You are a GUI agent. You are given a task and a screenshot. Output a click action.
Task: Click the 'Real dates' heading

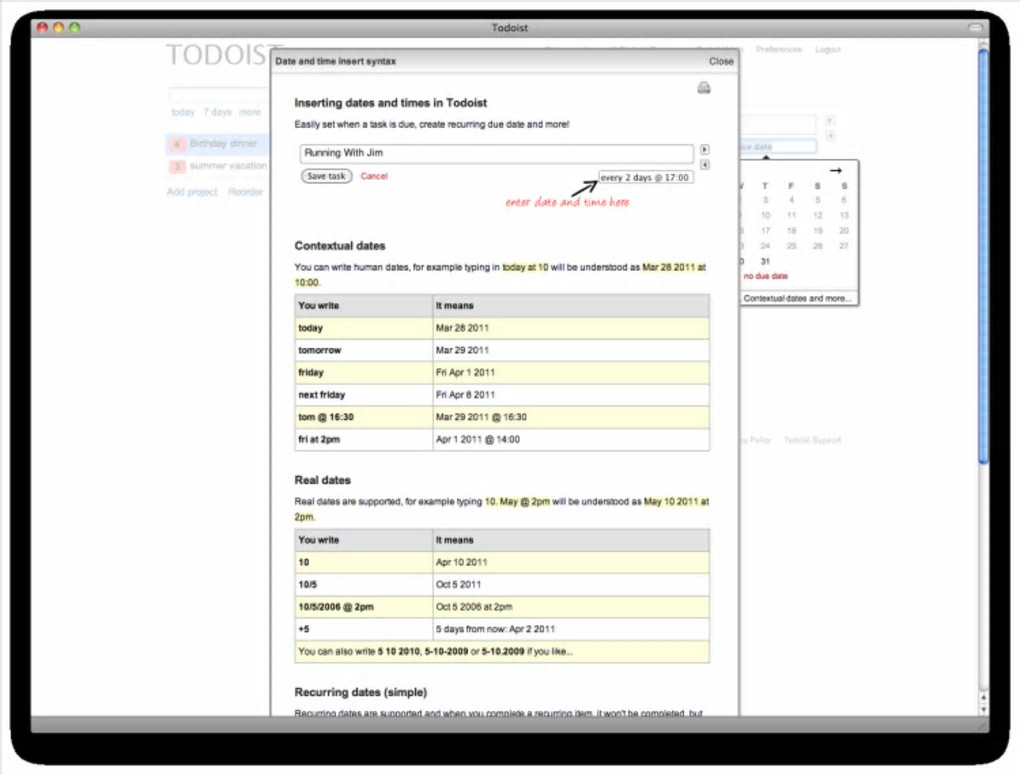point(322,480)
